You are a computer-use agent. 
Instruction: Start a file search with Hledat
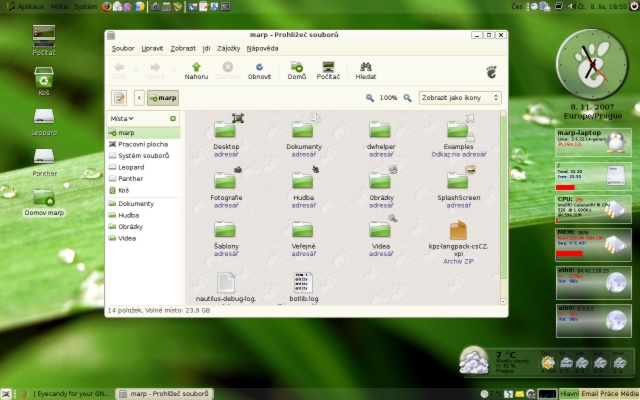[366, 71]
